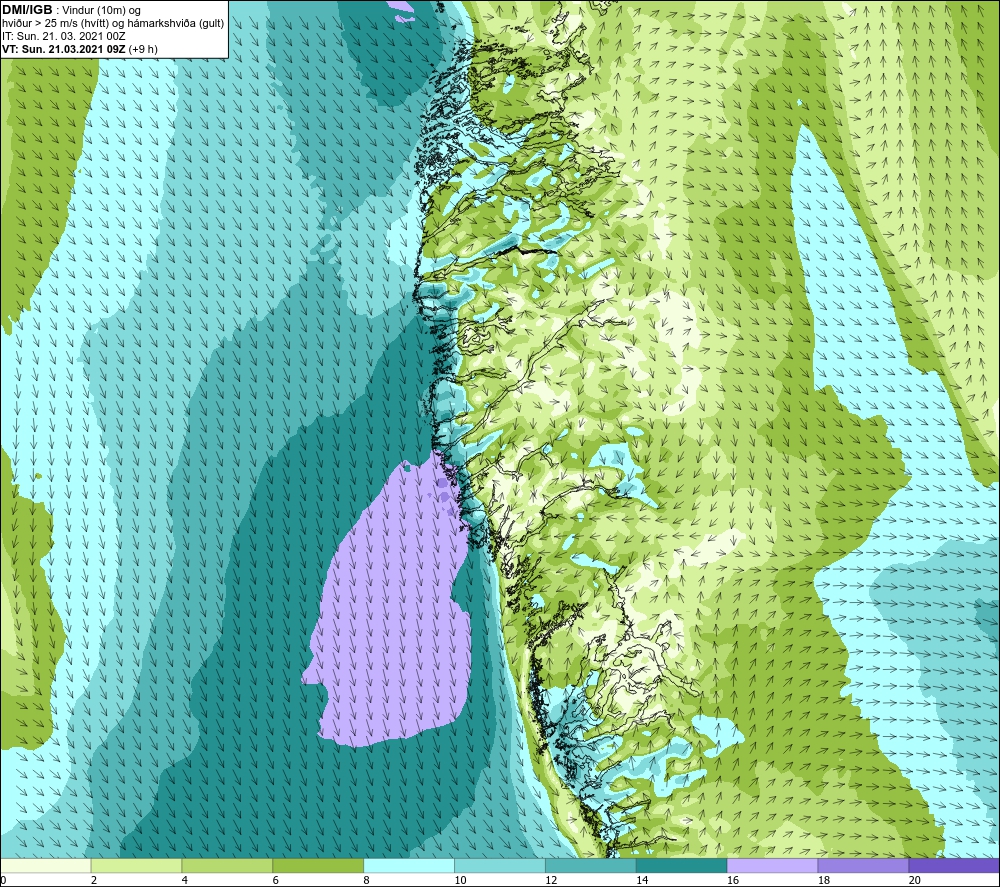Click the 4-6 m/s green legend swatch

(x=227, y=865)
